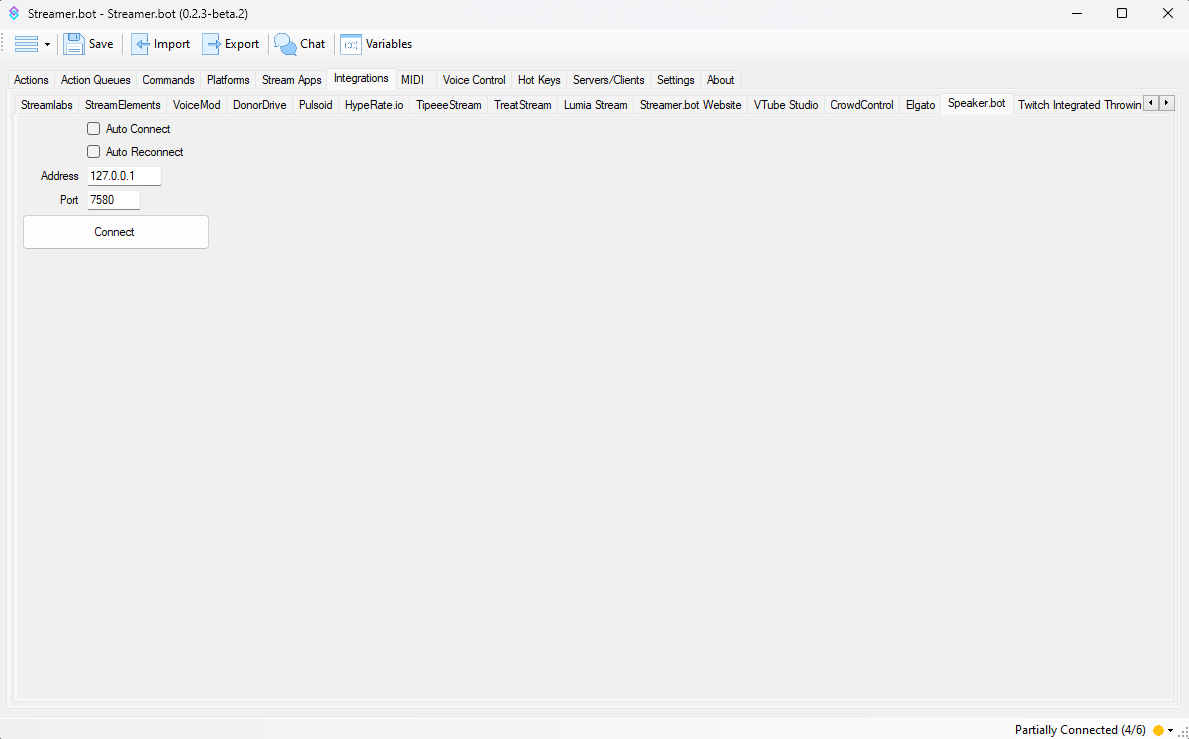
Task: Open Chat via speech bubble icon
Action: [x=286, y=44]
